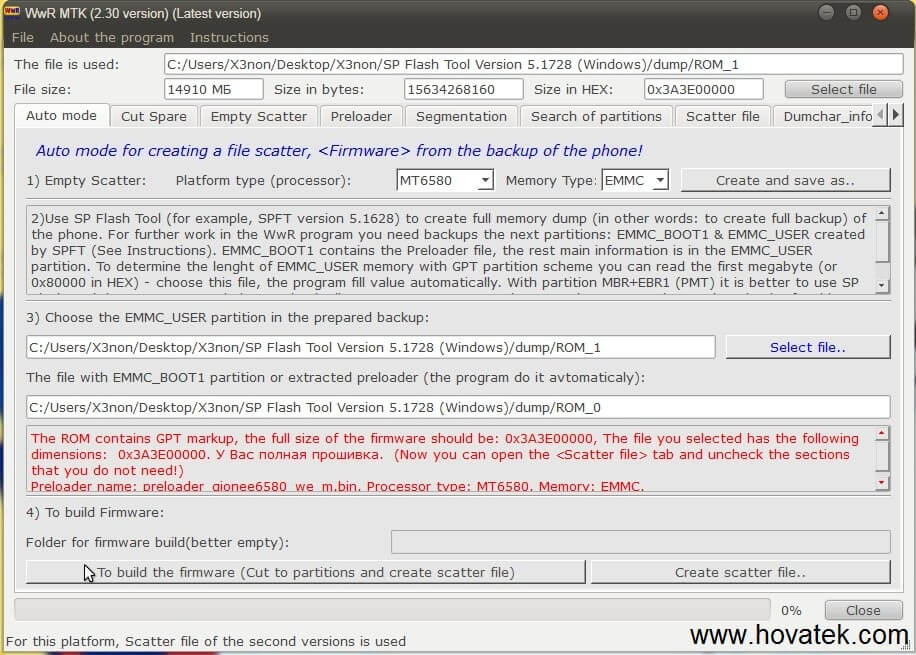Click the Size in bytes field

[463, 89]
